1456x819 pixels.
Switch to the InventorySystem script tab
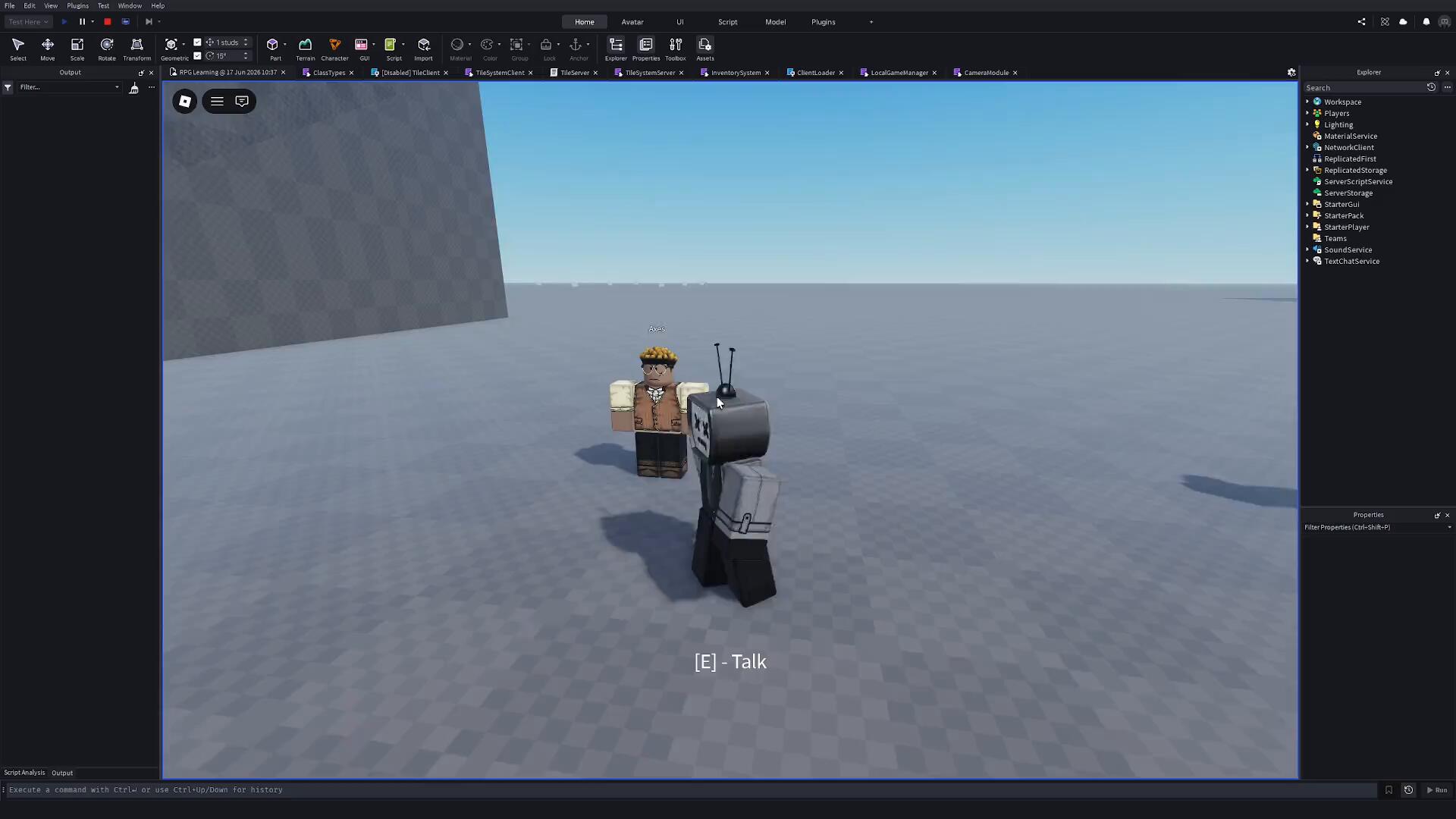point(736,73)
